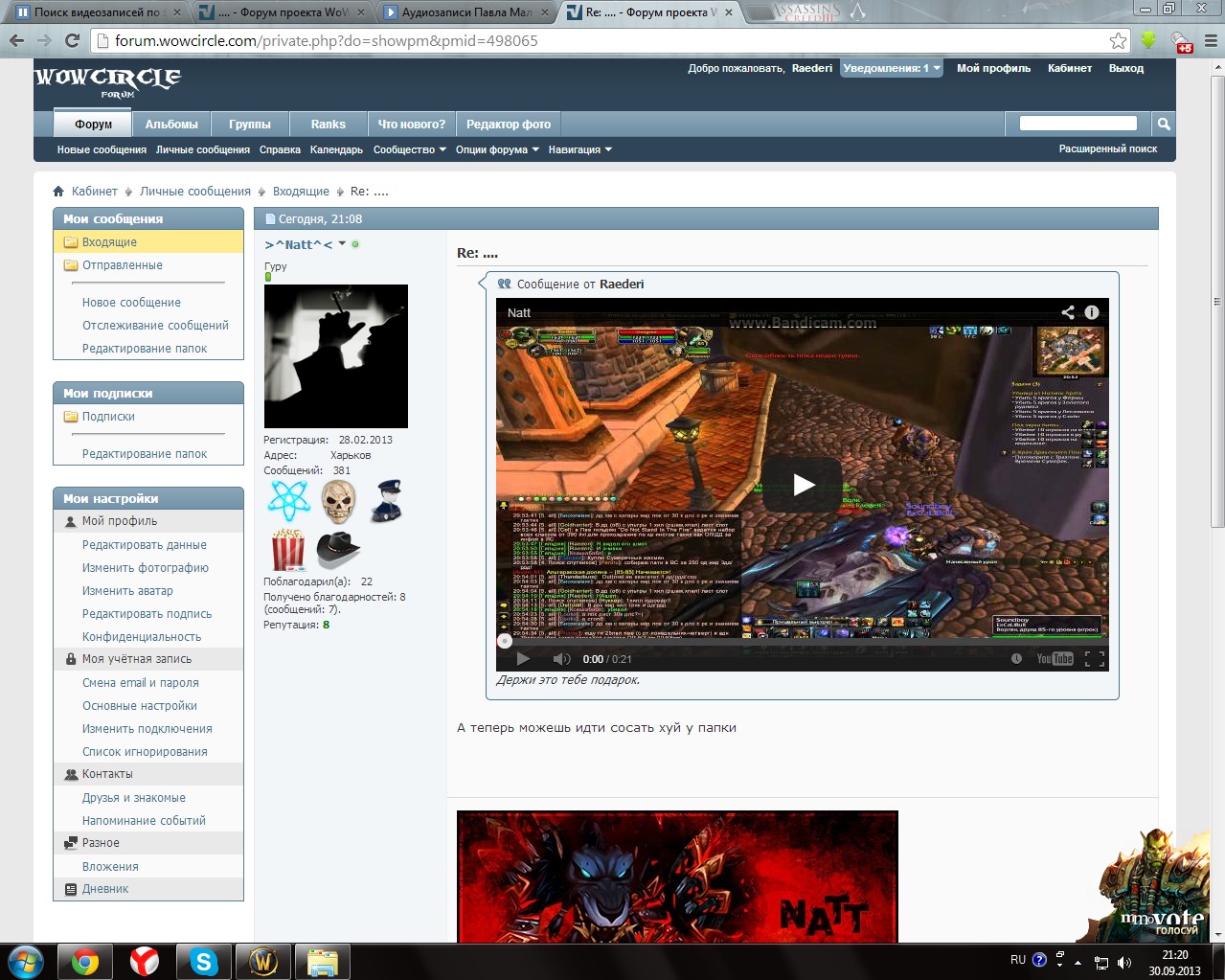The height and width of the screenshot is (980, 1225).
Task: Click the WoWCircle forum logo
Action: pos(107,80)
